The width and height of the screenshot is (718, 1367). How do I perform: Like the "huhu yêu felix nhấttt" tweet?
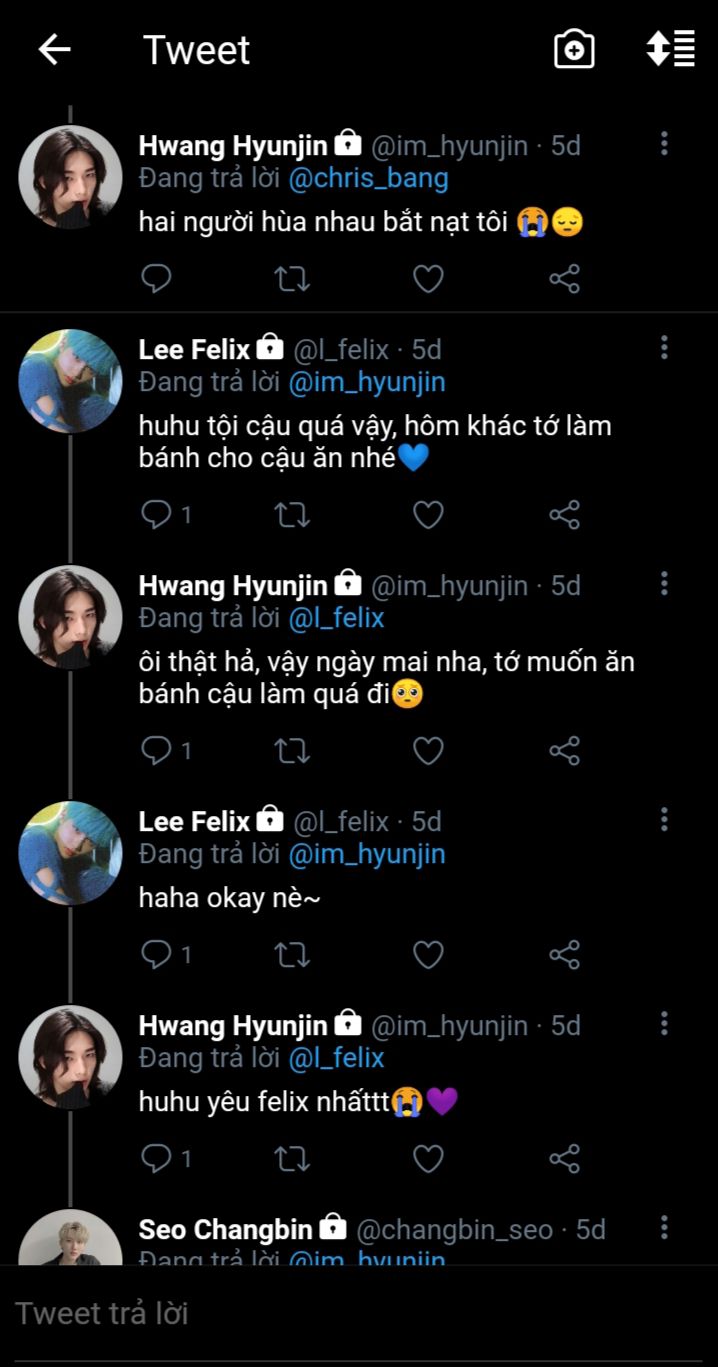tap(428, 1159)
